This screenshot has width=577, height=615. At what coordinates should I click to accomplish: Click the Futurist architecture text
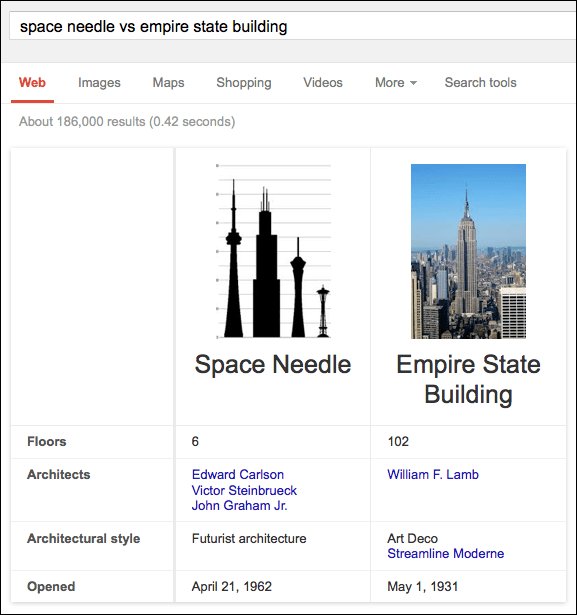coord(249,539)
